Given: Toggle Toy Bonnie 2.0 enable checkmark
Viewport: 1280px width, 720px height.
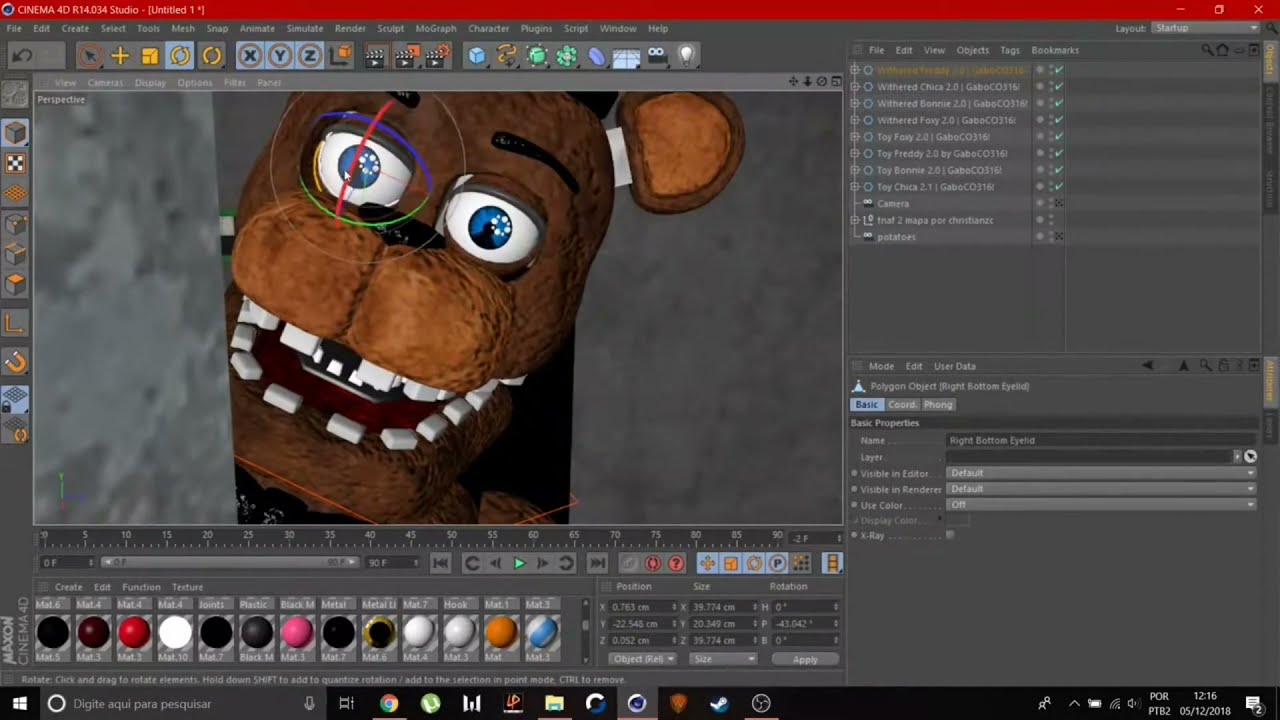Looking at the screenshot, I should pos(1058,170).
